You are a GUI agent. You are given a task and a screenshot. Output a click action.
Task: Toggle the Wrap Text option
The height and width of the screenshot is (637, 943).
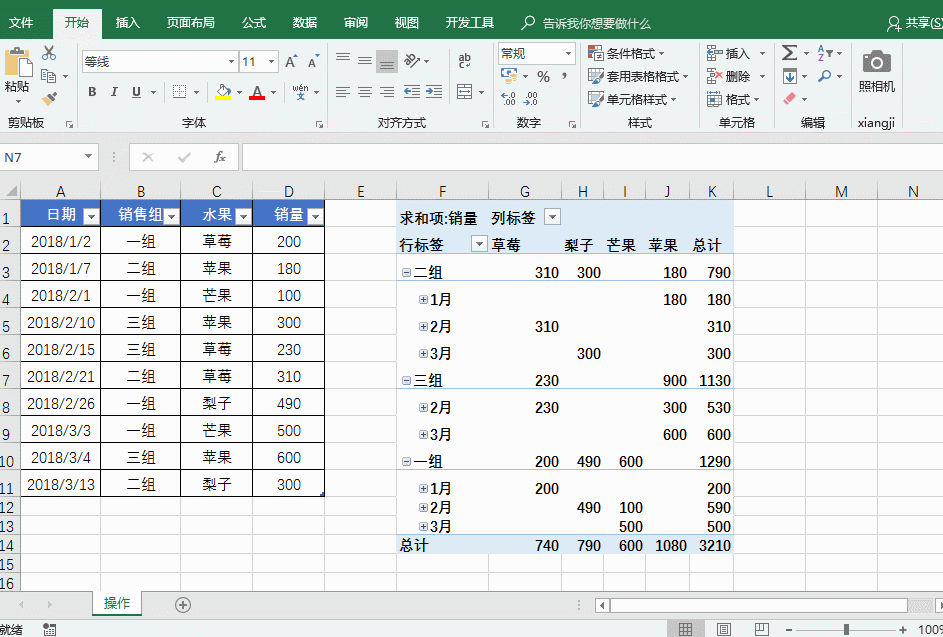(x=464, y=60)
